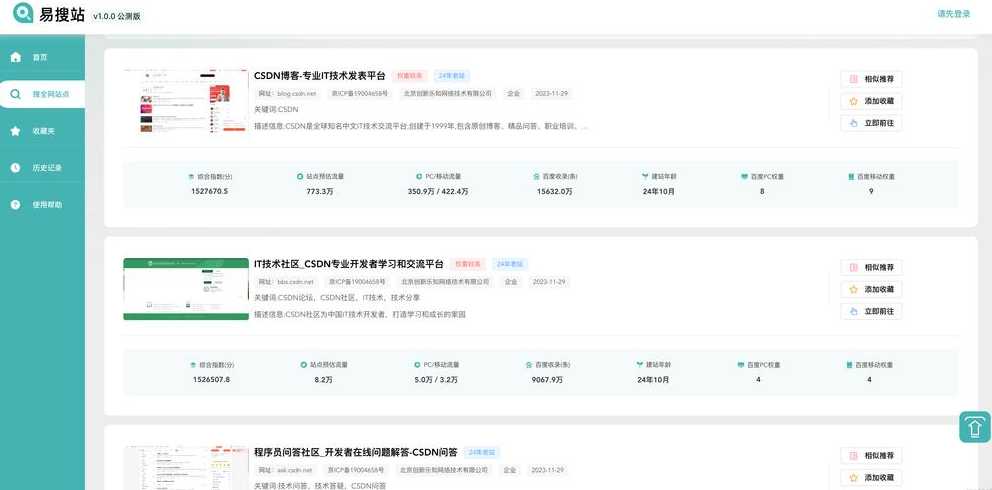Open 收藏夹 with the star icon
Screen dimensions: 992x490
(16, 131)
